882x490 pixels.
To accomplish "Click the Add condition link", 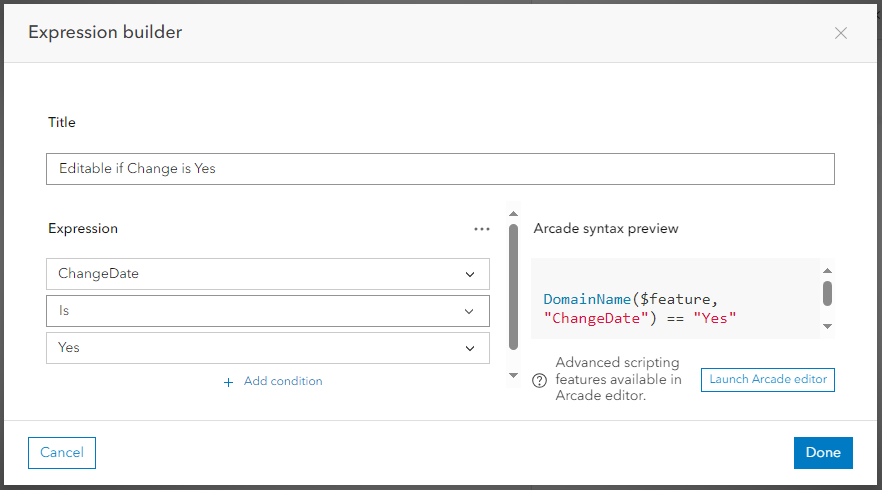I will (283, 381).
